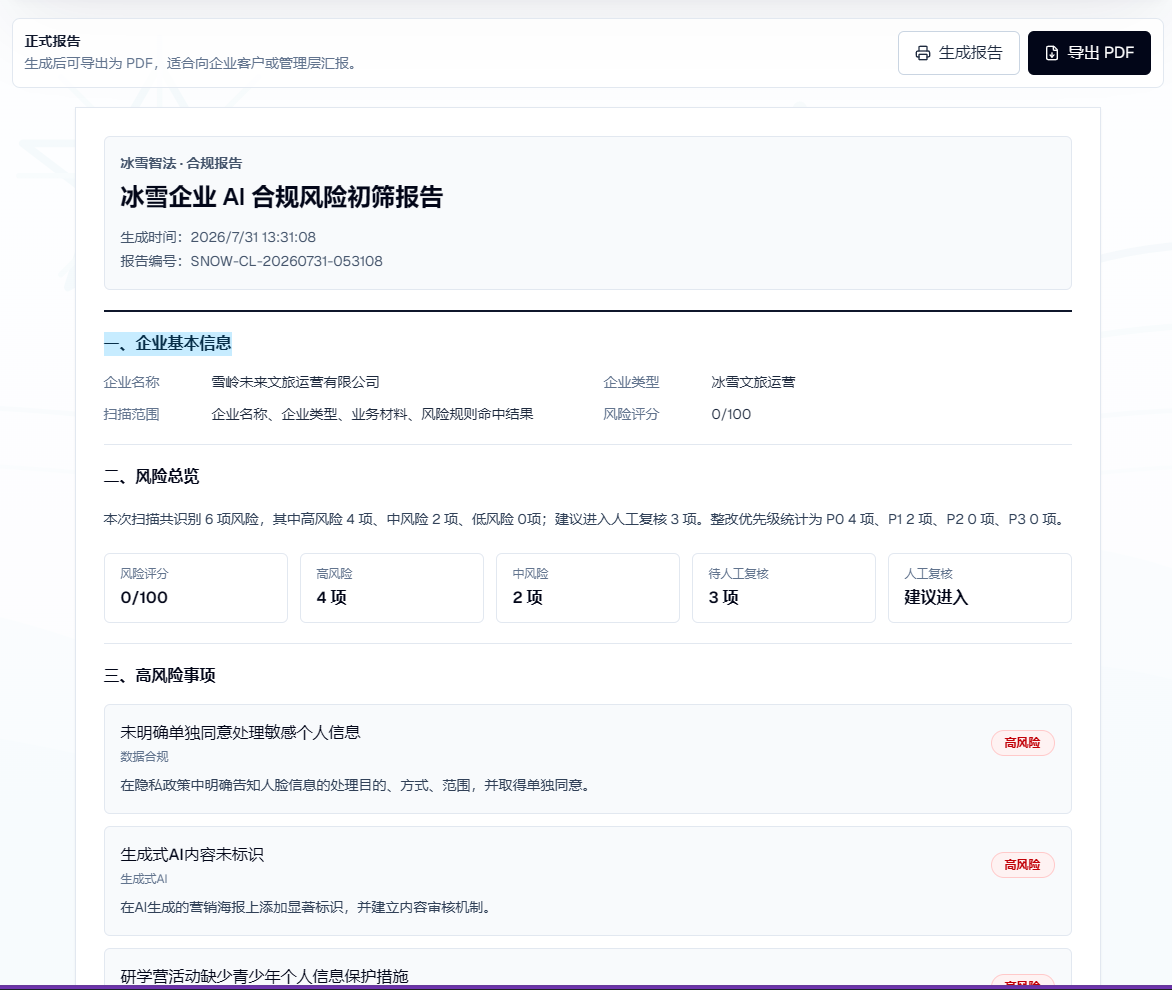The height and width of the screenshot is (990, 1172).
Task: Click the 扫描范围 value text
Action: (x=372, y=414)
